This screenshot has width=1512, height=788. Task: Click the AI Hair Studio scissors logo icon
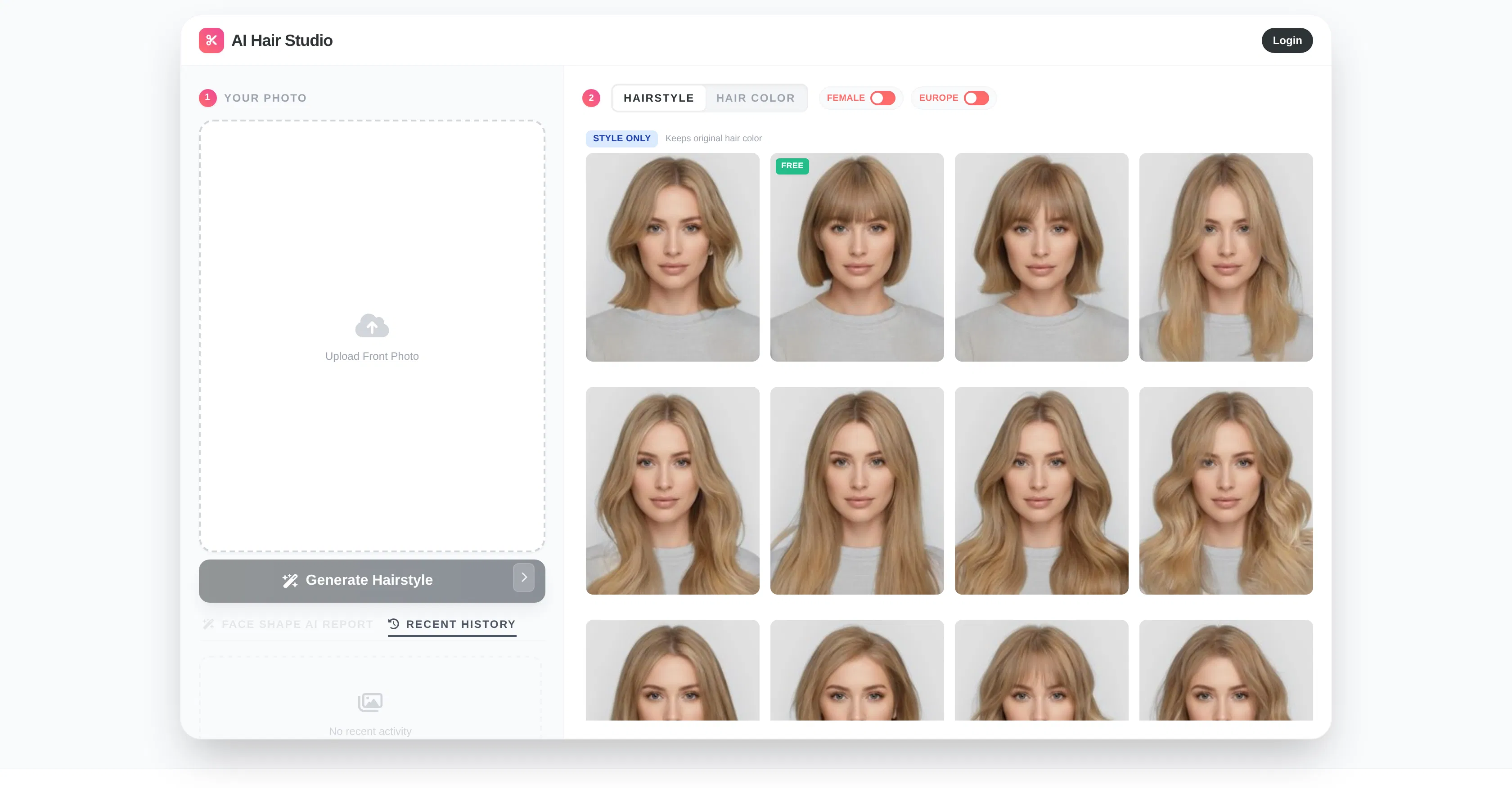tap(211, 40)
